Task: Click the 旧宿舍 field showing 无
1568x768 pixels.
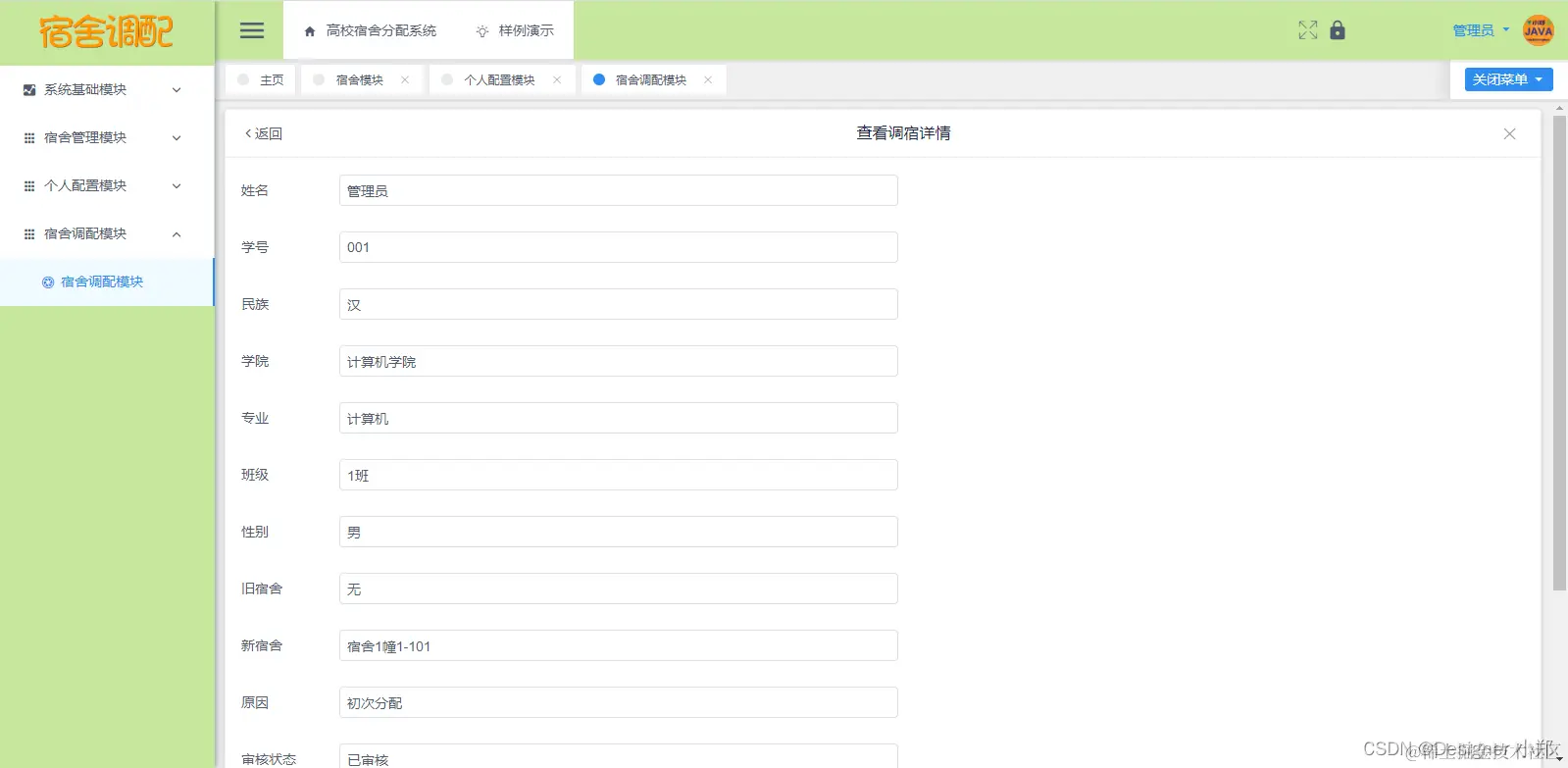Action: coord(618,589)
